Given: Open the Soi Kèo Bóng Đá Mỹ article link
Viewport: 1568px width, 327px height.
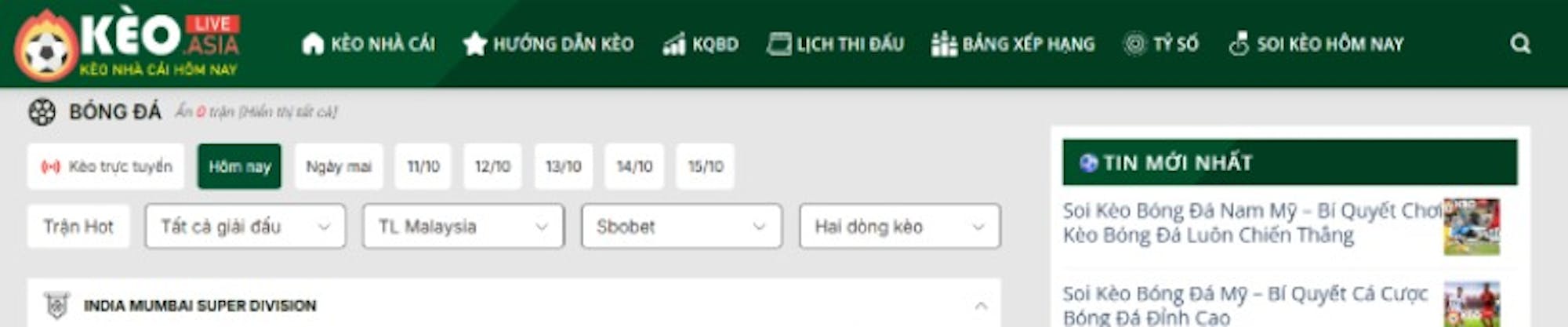Looking at the screenshot, I should (x=1246, y=305).
